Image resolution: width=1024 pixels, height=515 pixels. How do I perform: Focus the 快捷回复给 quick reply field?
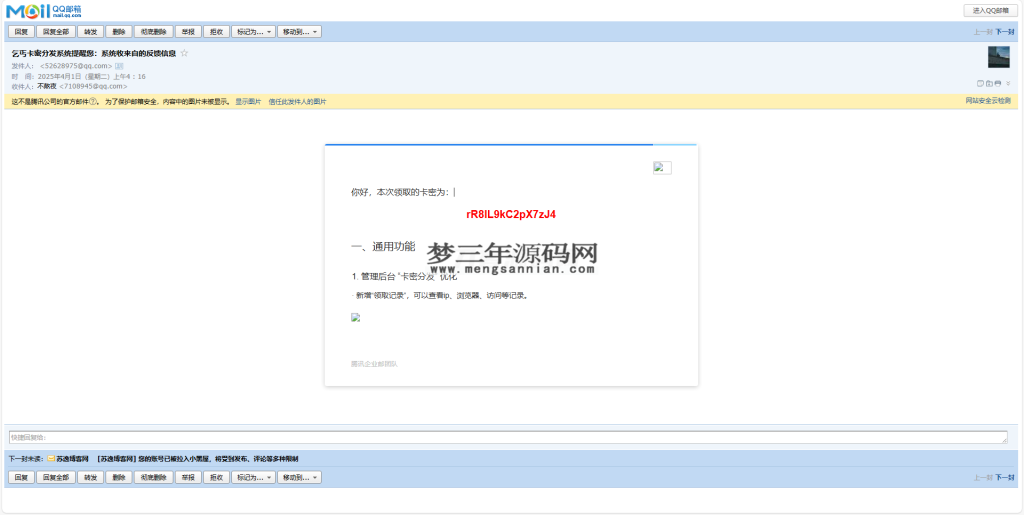point(508,437)
